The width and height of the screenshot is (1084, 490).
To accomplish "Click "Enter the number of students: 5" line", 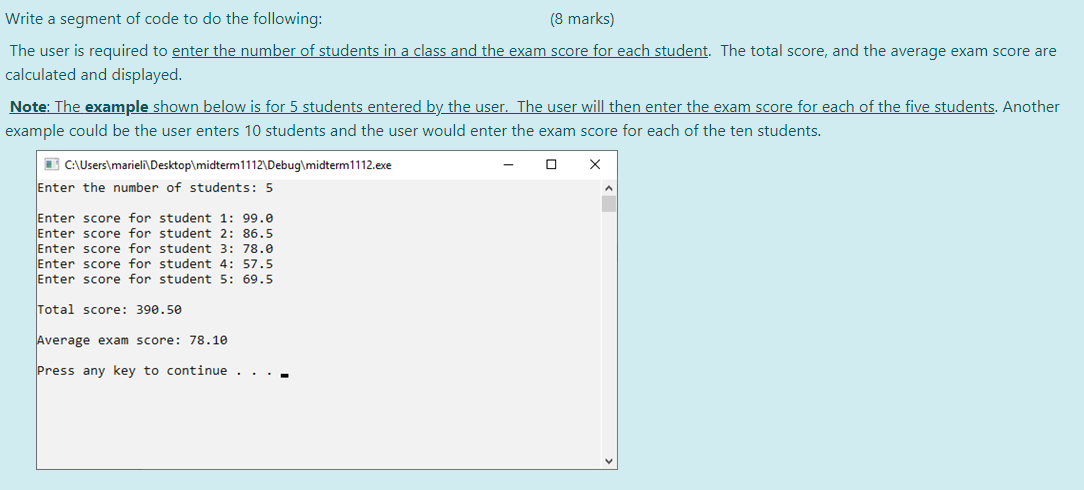I will [x=155, y=188].
